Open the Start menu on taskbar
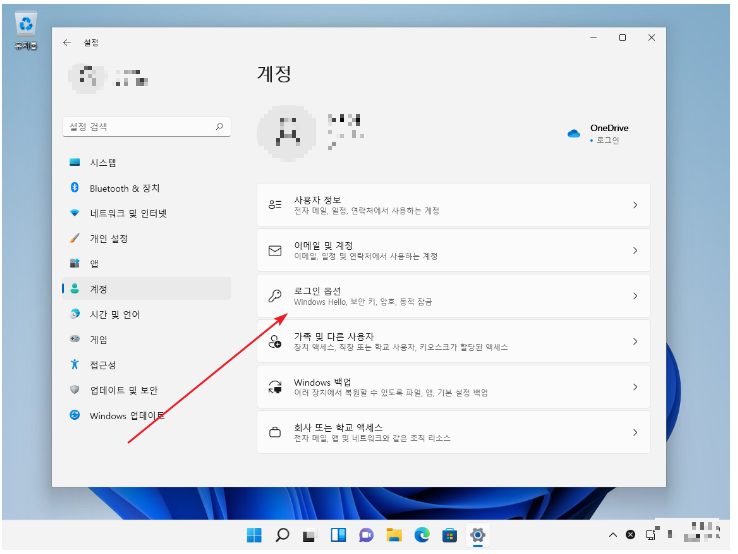The image size is (738, 554). click(254, 535)
